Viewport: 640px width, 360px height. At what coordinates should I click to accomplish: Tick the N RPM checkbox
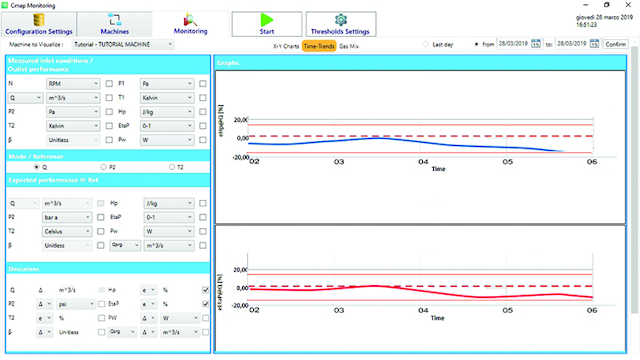pos(109,84)
